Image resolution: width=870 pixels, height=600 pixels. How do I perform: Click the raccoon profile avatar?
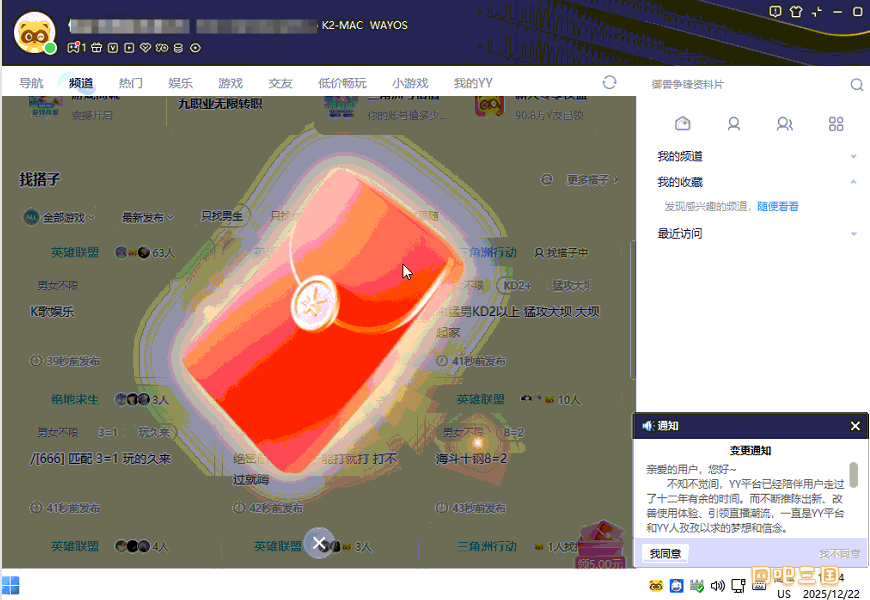[34, 33]
